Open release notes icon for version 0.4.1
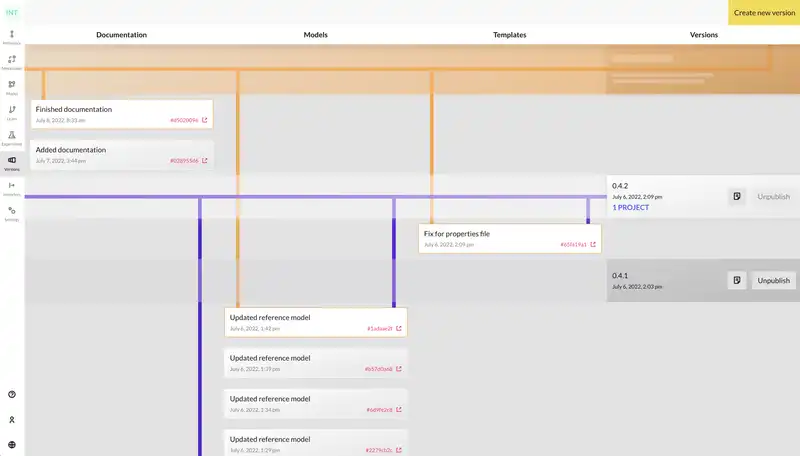Image resolution: width=800 pixels, height=456 pixels. [736, 281]
